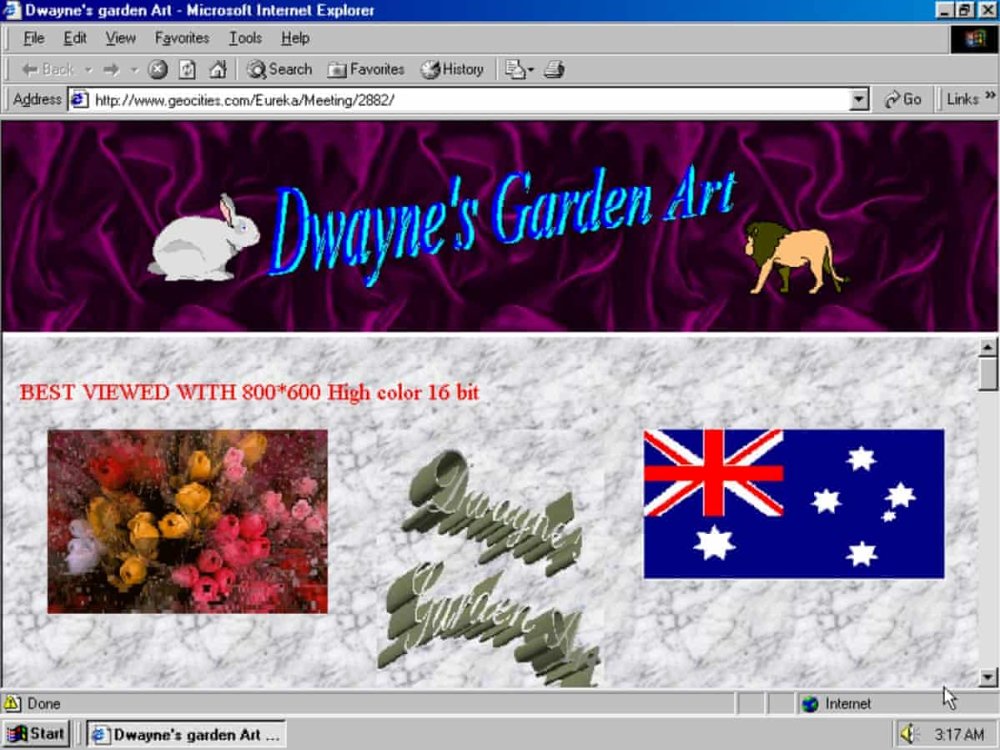Show the History panel
Screen dimensions: 1000x750
(452, 69)
